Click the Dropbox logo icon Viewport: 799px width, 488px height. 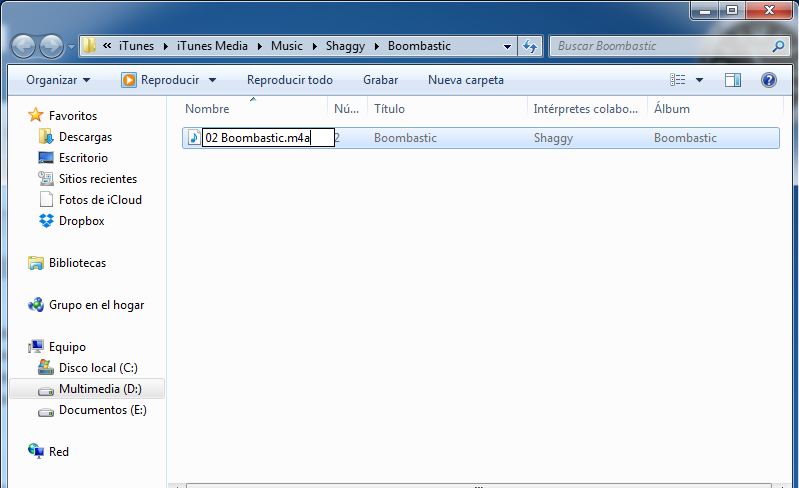pyautogui.click(x=46, y=221)
